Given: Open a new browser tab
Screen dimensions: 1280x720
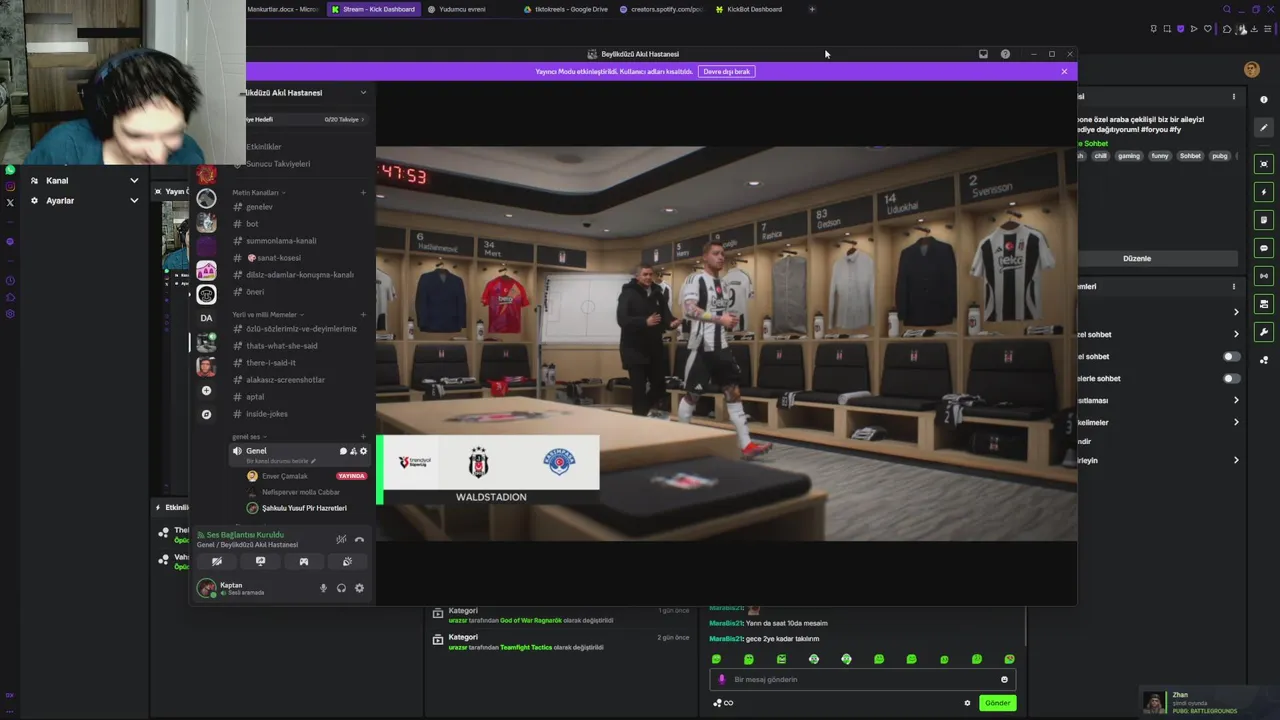Looking at the screenshot, I should click(x=812, y=9).
